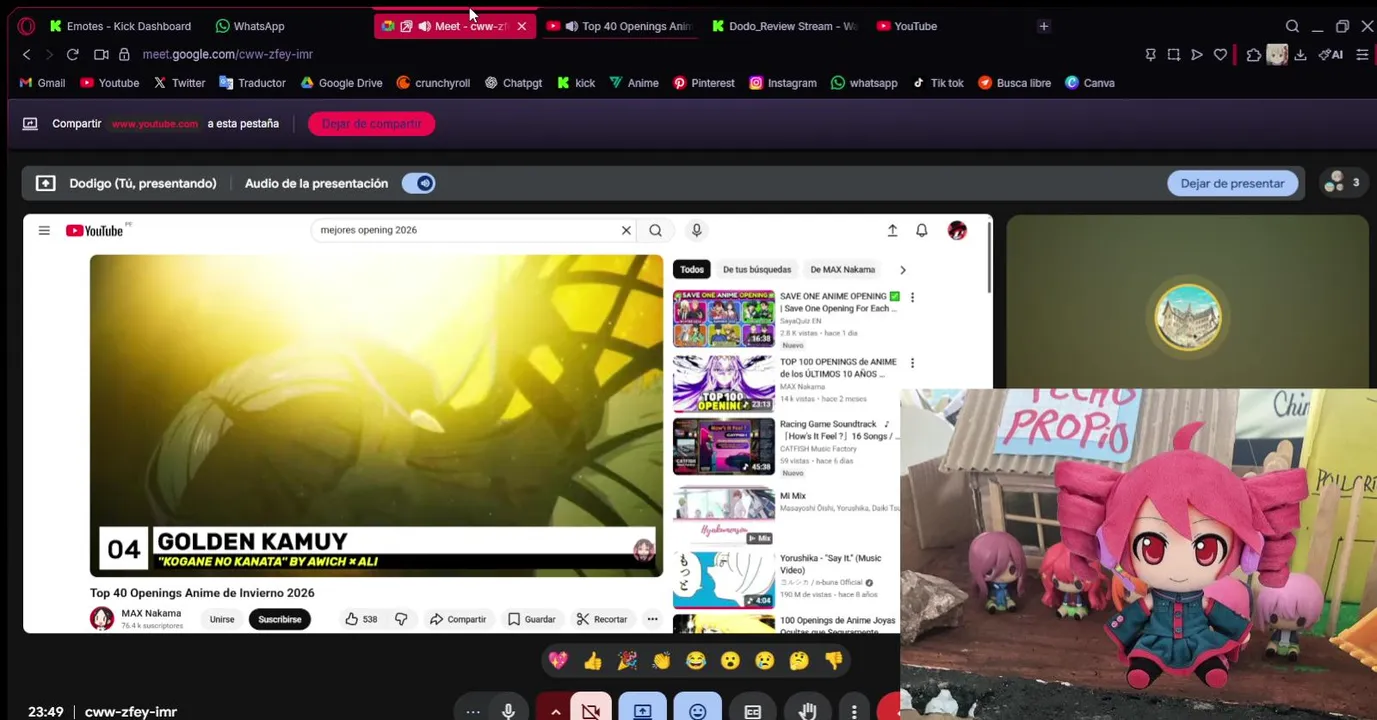Send crying face reaction

764,660
